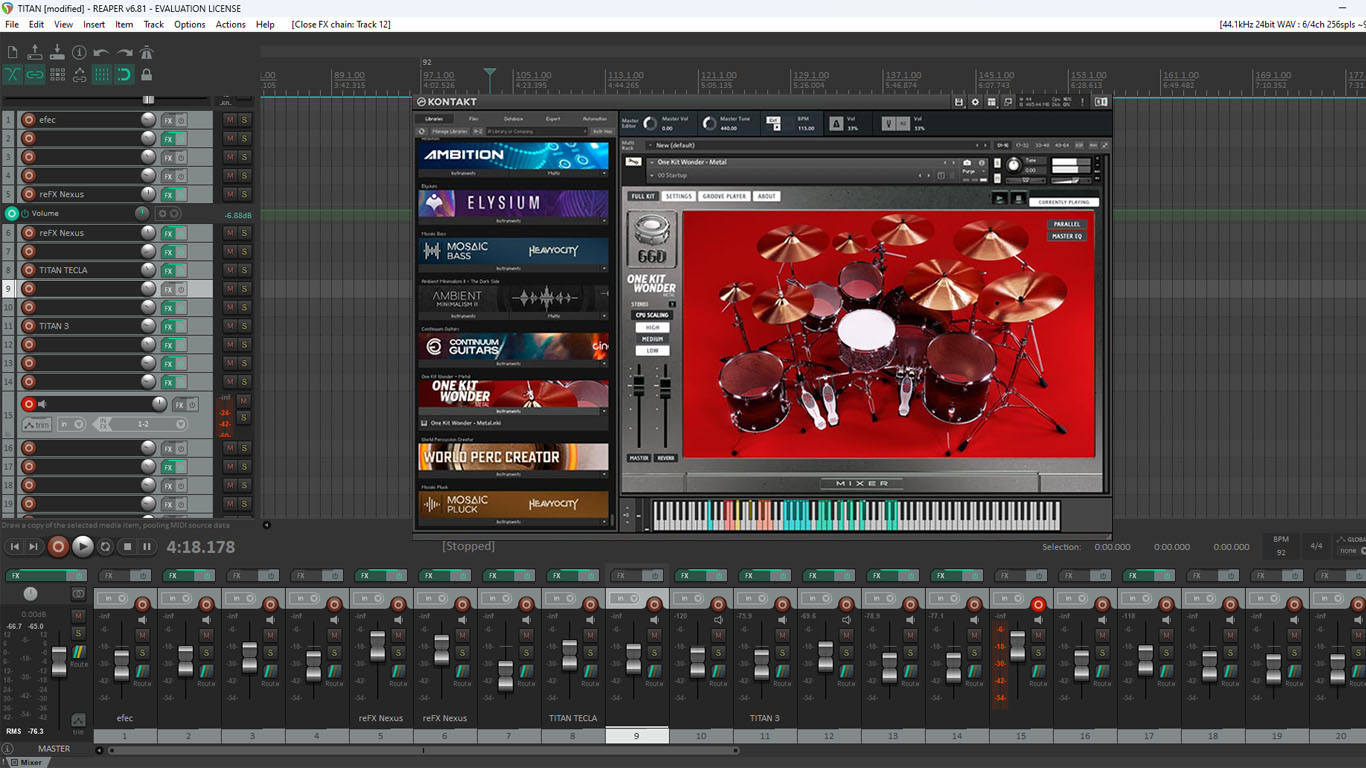Screen dimensions: 1366x768
Task: Open FX chain for TITAN 3 track
Action: click(x=168, y=326)
